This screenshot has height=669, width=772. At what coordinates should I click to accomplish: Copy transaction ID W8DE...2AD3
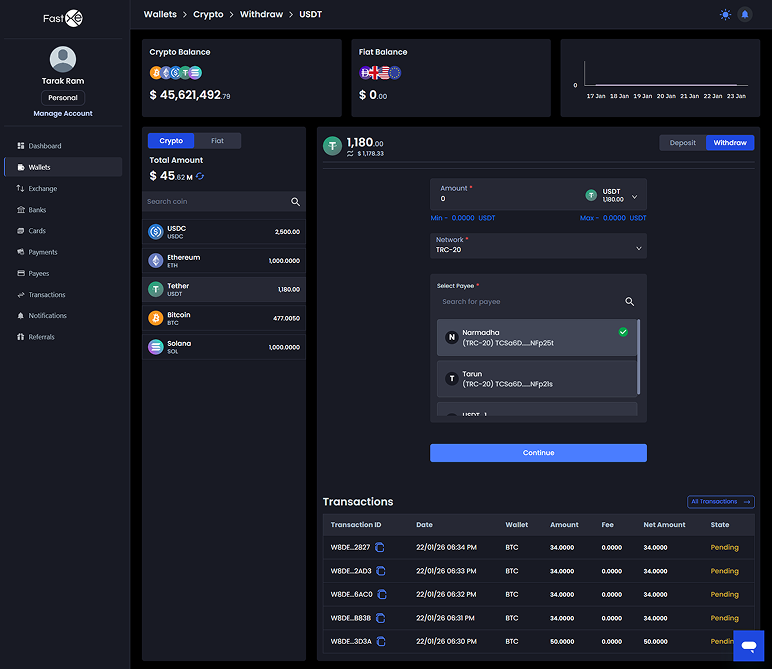381,571
